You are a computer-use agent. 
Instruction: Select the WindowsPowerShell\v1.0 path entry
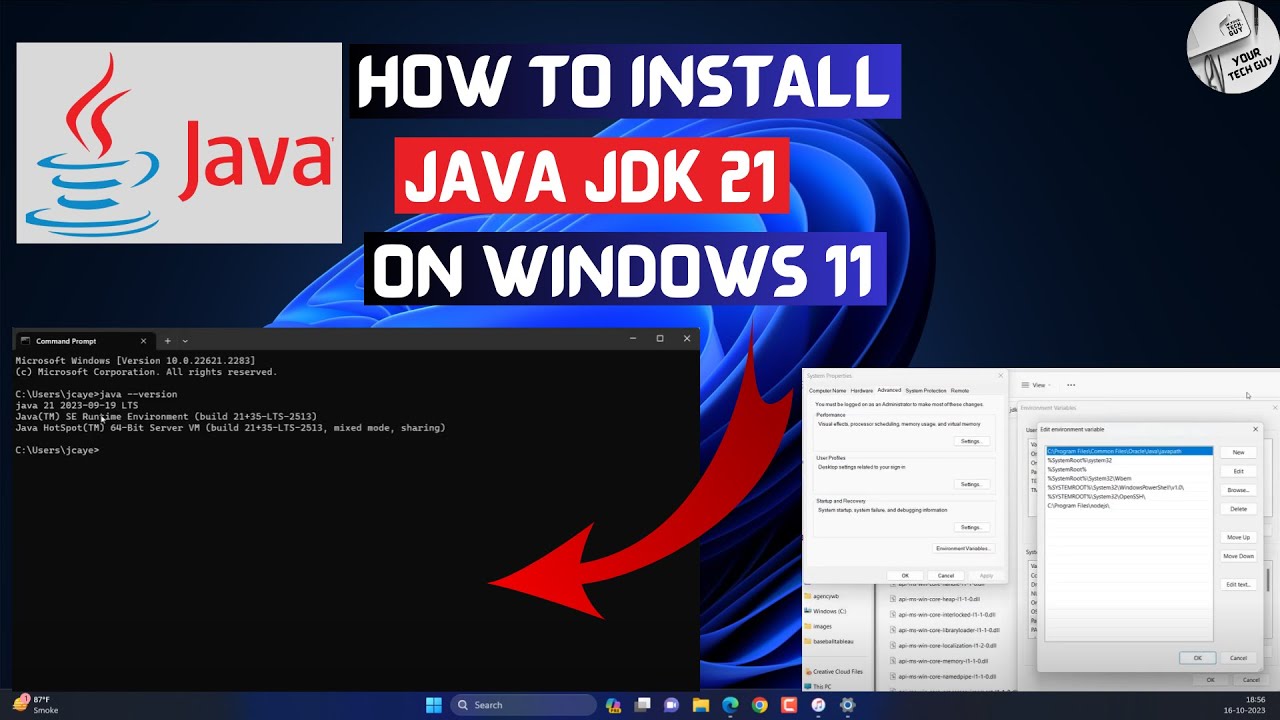[1129, 487]
